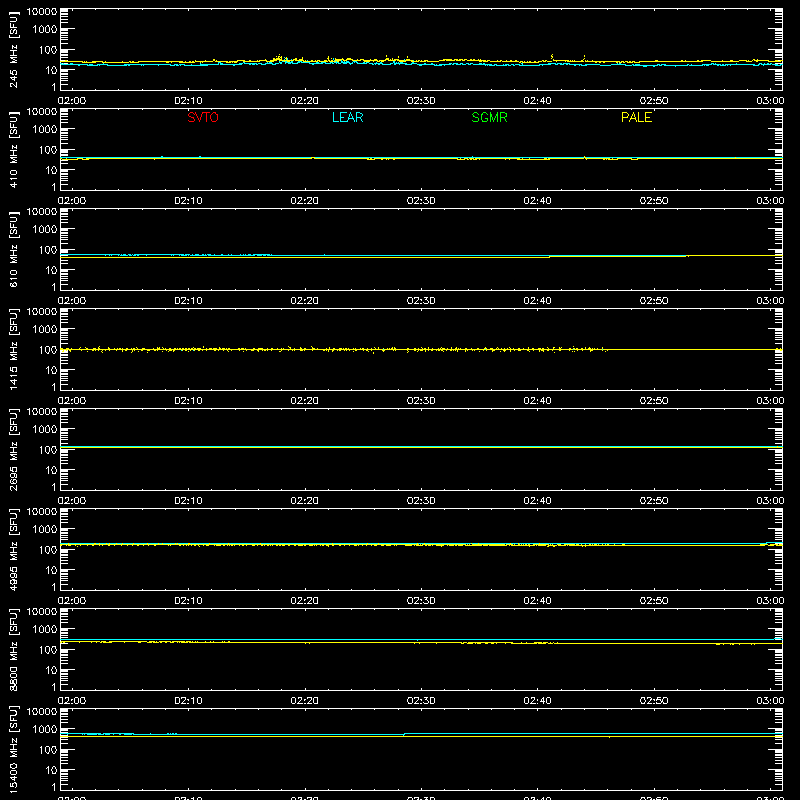Select the 1415 MHz [SFU] axis label
800x800 pixels.
click(x=13, y=349)
